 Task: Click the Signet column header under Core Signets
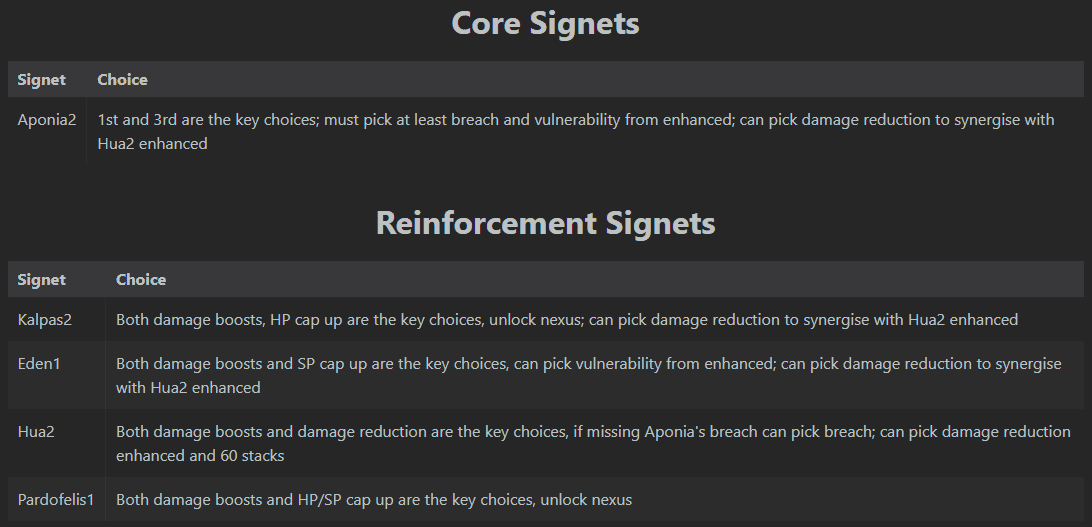[42, 79]
